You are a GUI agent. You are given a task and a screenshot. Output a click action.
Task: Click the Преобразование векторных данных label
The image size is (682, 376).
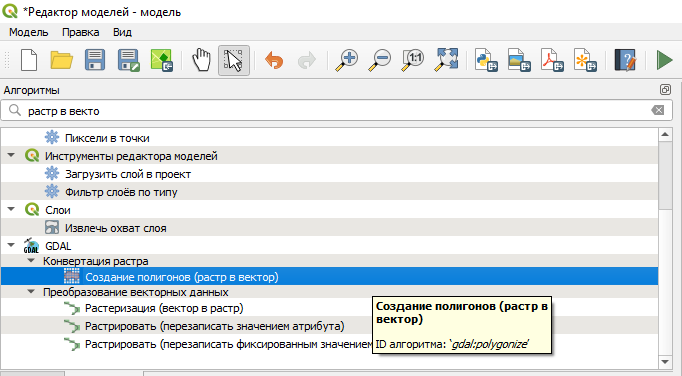click(x=136, y=292)
